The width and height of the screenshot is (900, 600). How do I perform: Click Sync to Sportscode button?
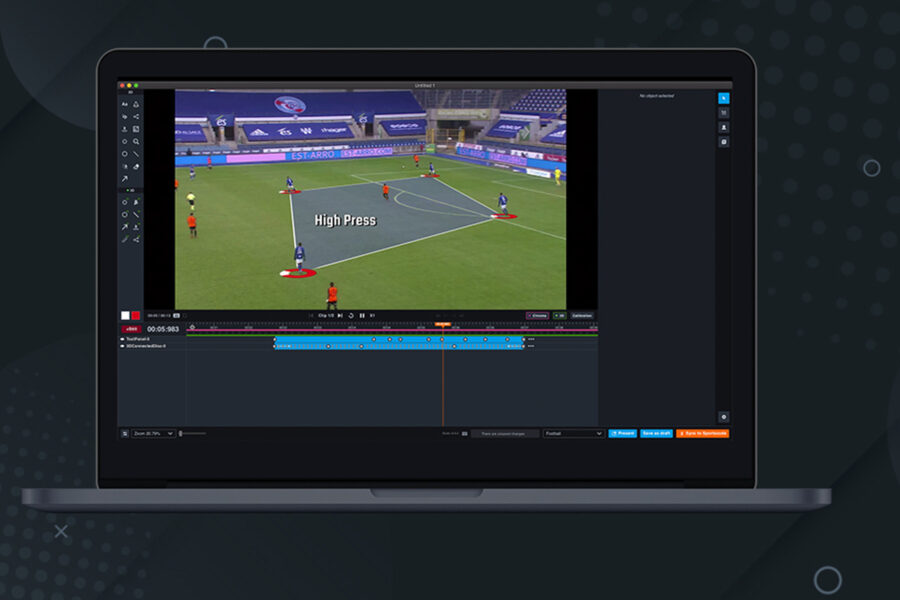(702, 433)
